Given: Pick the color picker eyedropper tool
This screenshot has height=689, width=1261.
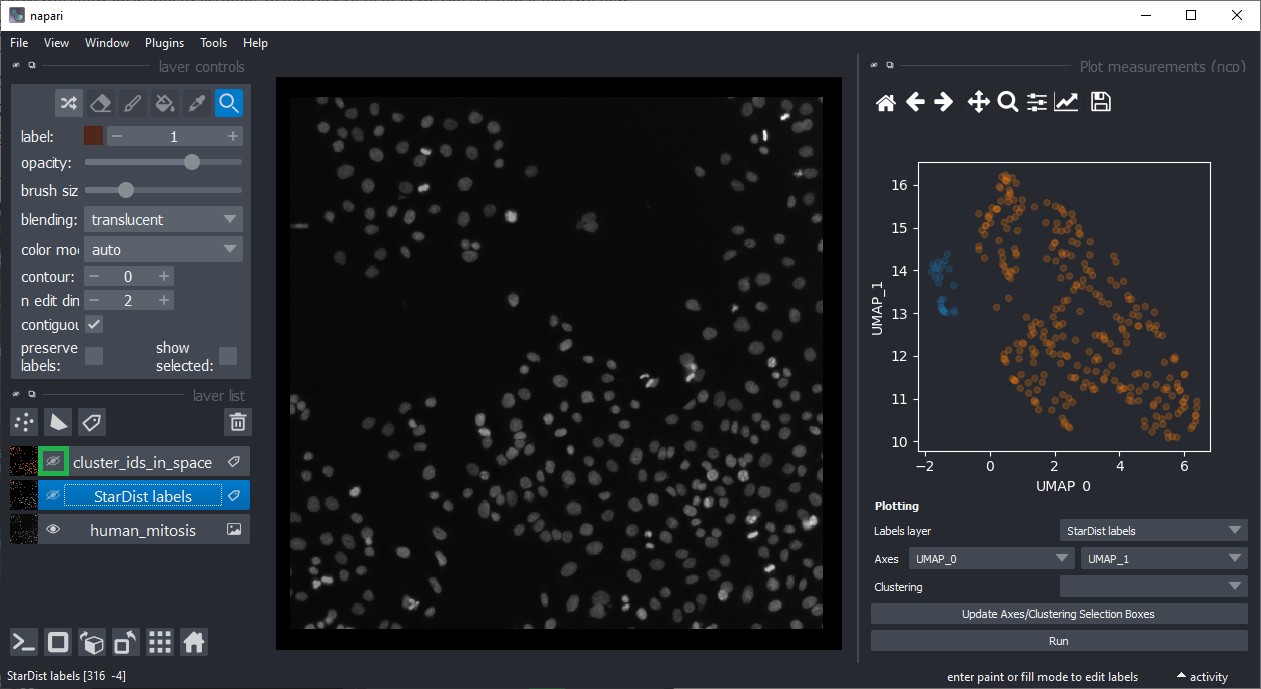Looking at the screenshot, I should click(197, 103).
